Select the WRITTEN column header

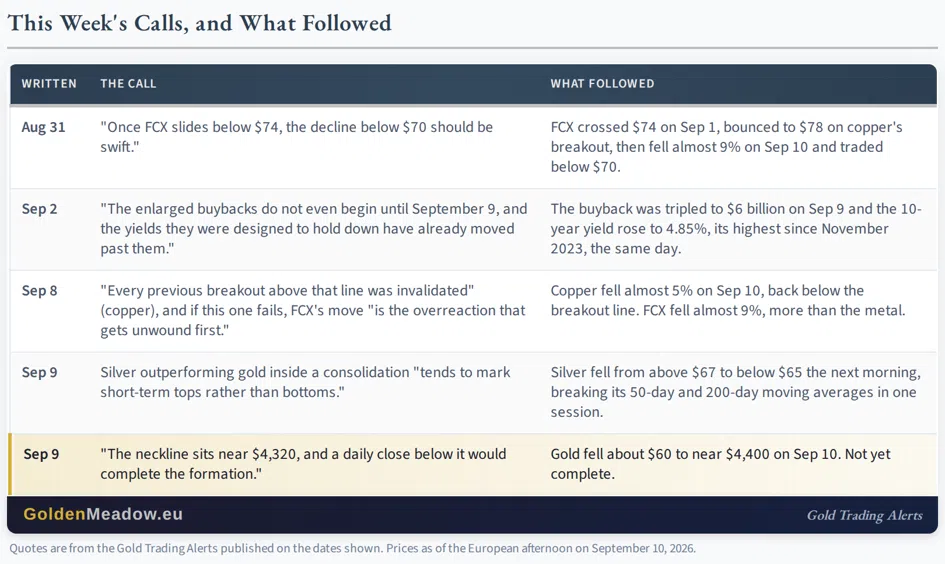point(49,84)
